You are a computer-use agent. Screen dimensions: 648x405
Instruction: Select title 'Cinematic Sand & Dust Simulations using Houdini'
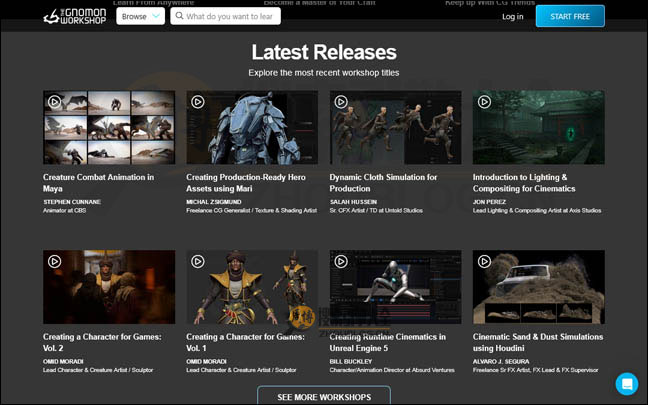538,342
